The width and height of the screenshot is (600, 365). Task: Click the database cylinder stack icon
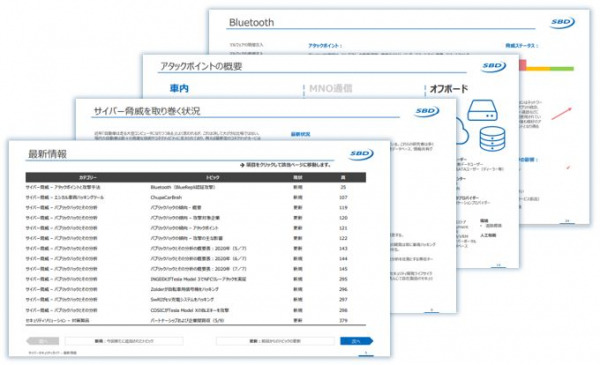(x=492, y=139)
